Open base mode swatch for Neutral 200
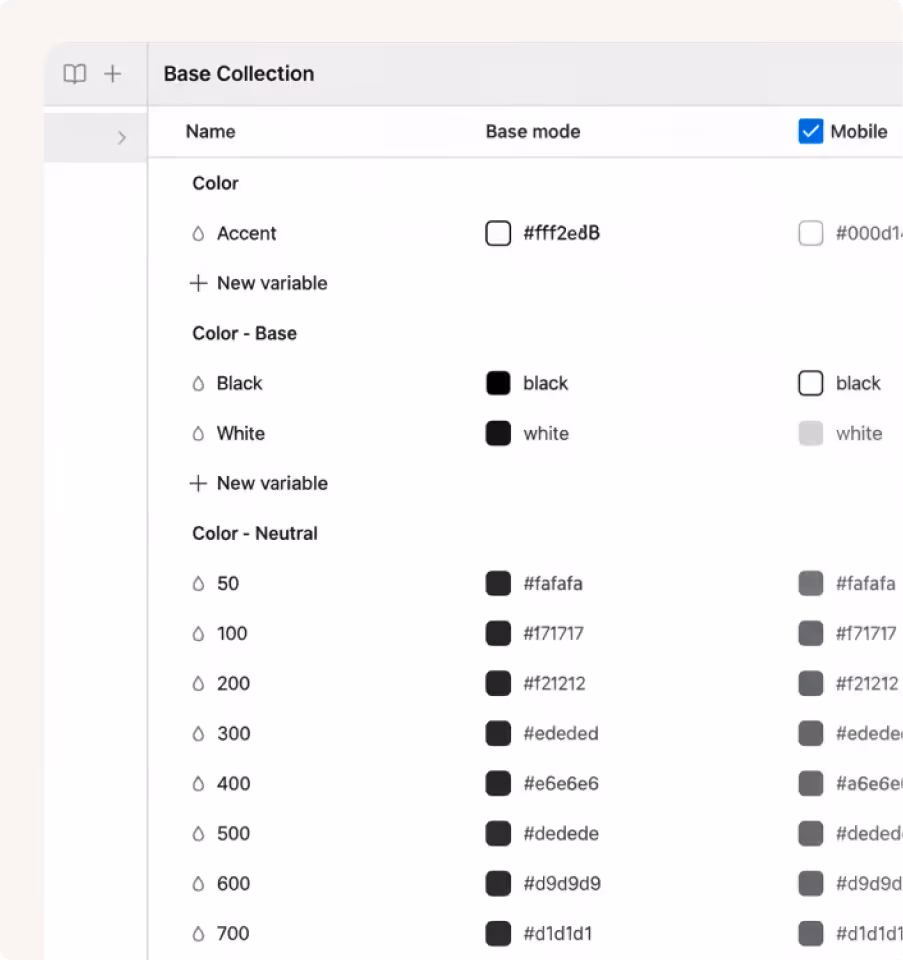The width and height of the screenshot is (903, 960). tap(498, 683)
